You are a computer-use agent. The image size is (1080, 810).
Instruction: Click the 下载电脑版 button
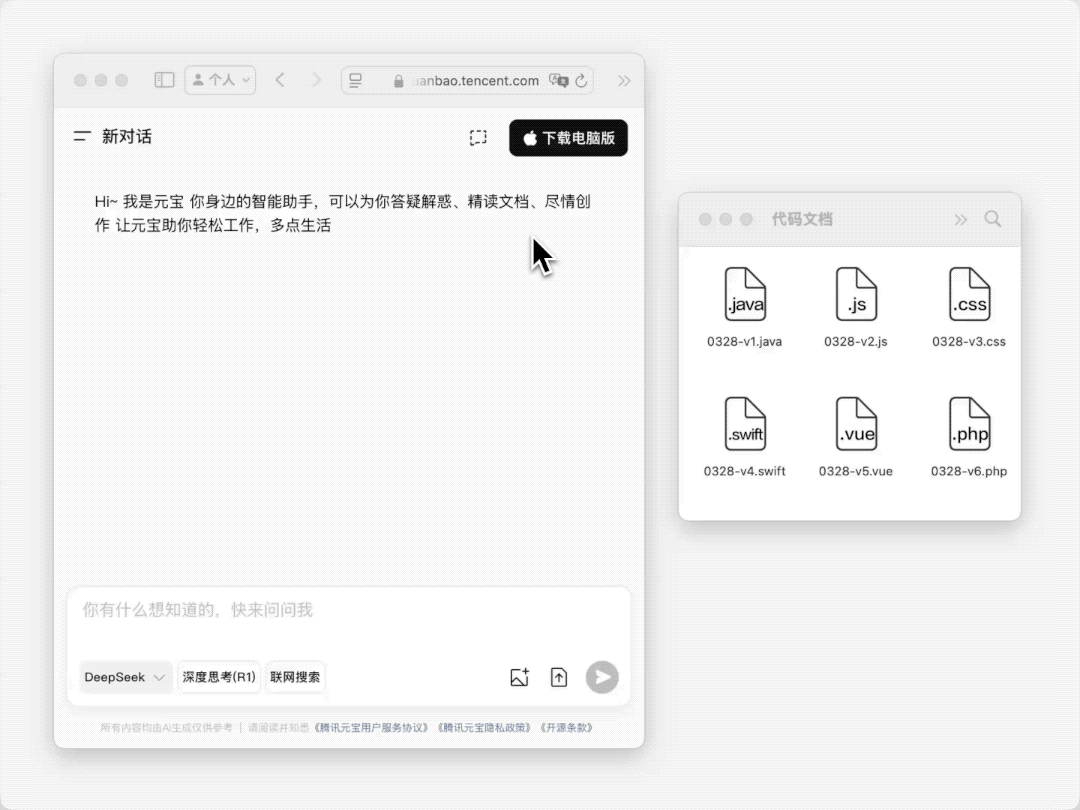pos(568,138)
